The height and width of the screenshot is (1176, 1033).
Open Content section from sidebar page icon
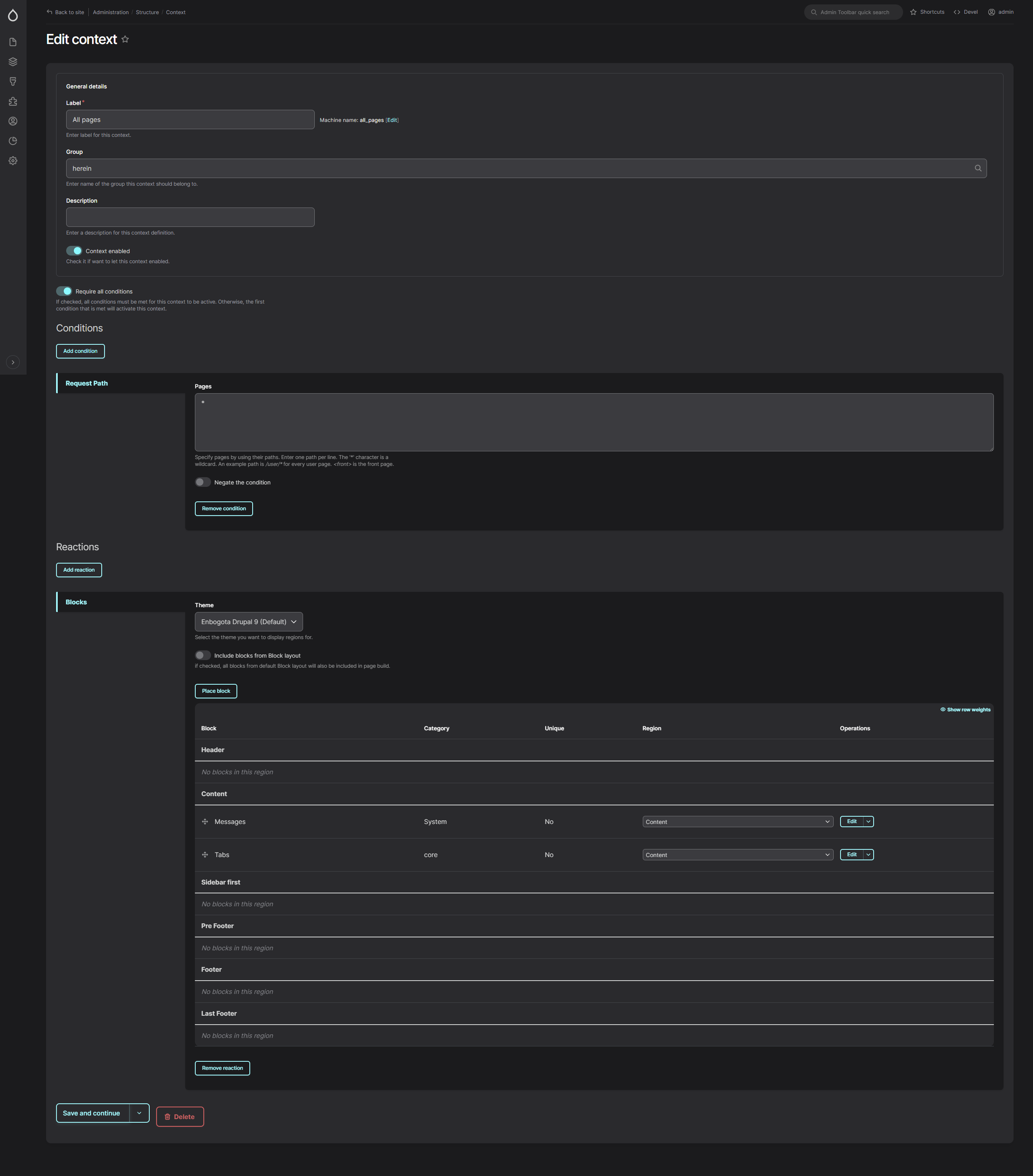[x=13, y=42]
